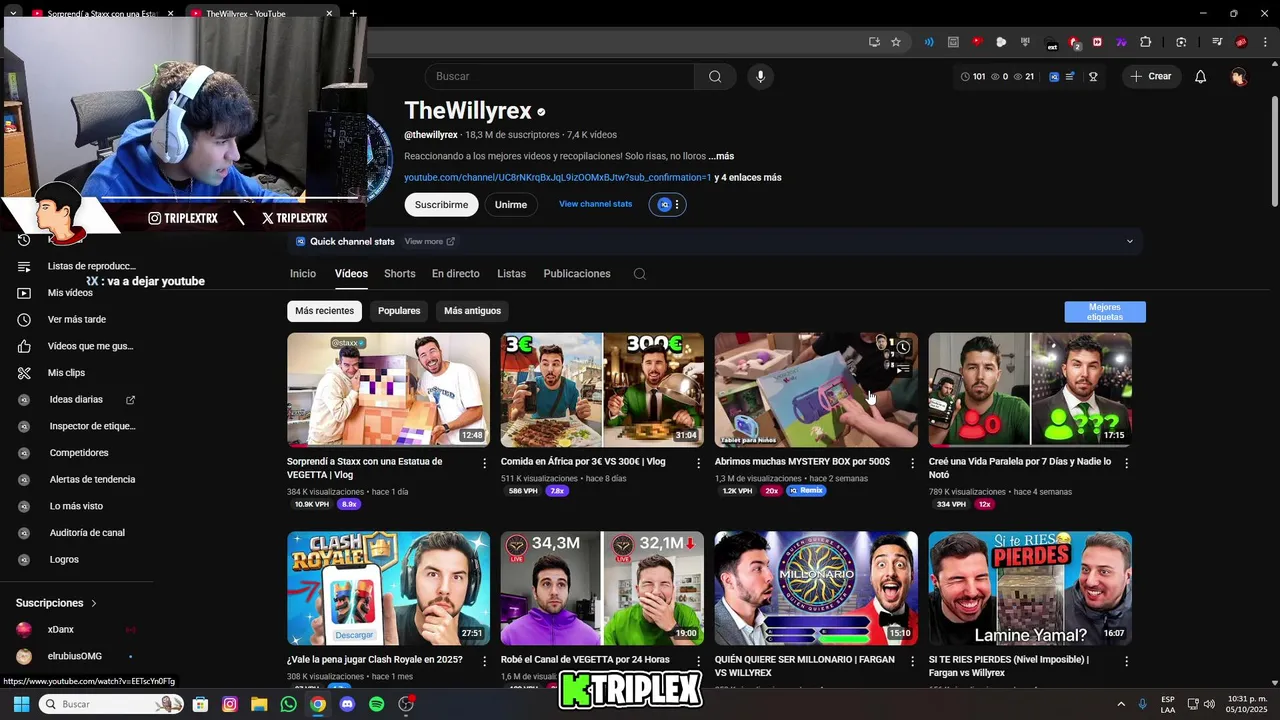
Task: Bookmark this page with the star icon
Action: click(x=896, y=42)
